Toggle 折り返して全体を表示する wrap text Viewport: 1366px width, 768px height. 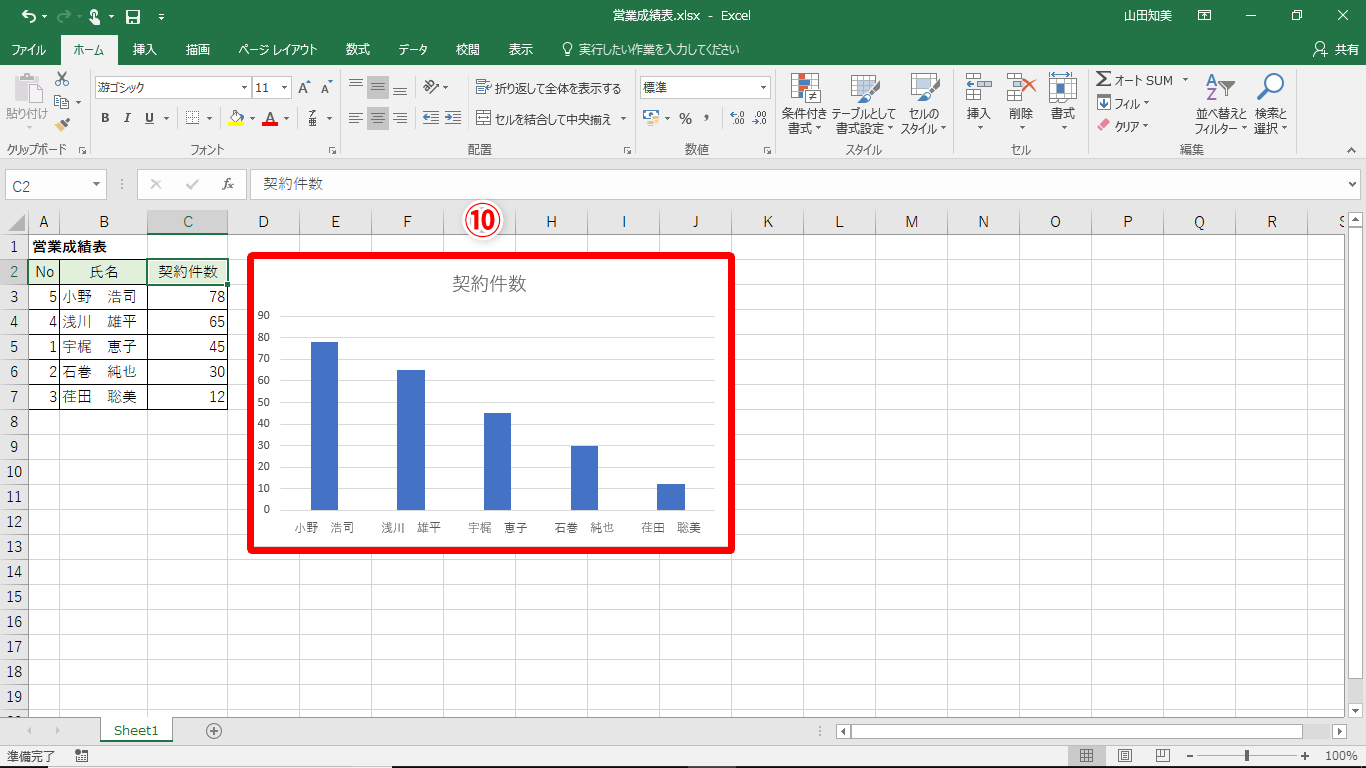click(x=549, y=88)
